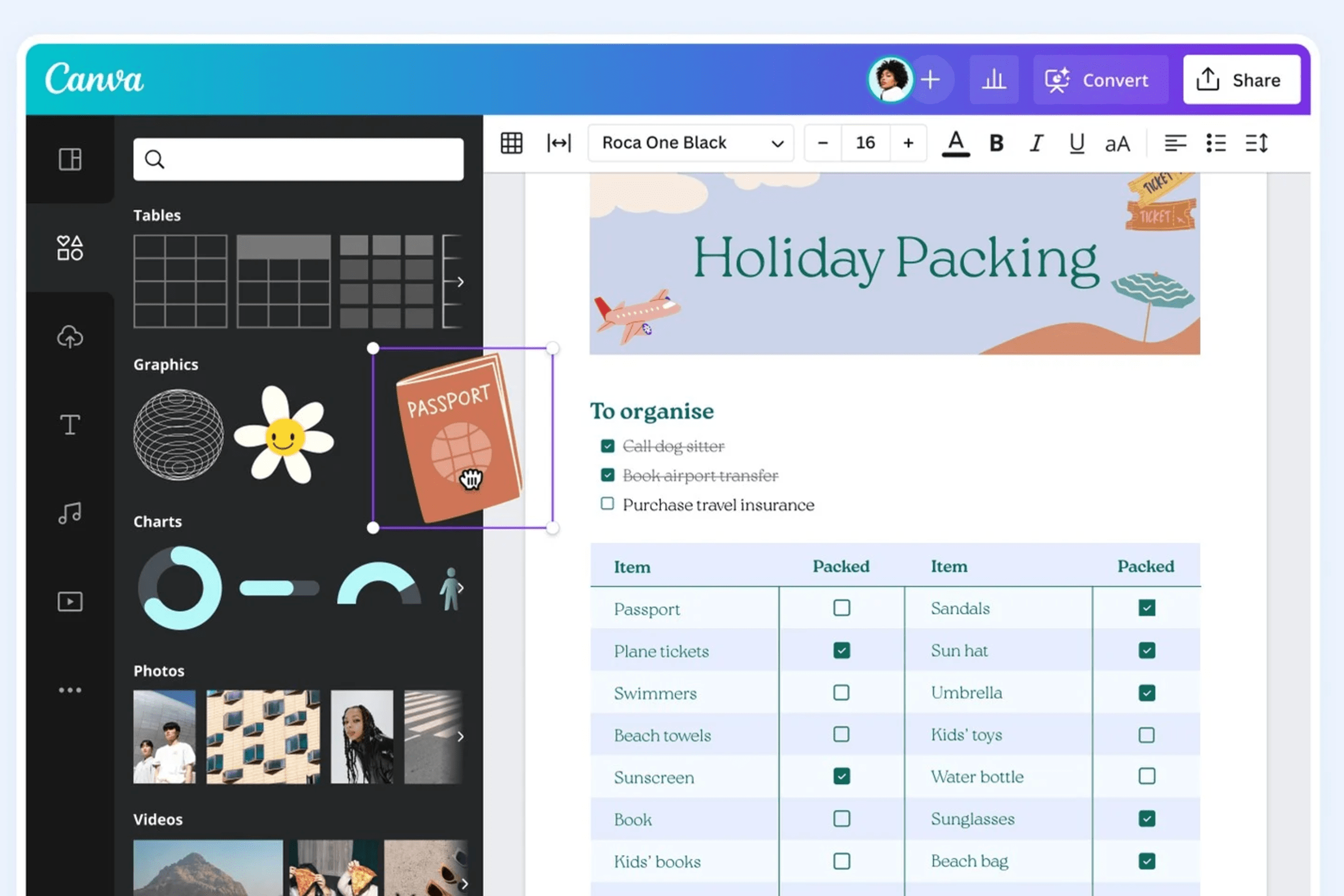Check the Purchase travel insurance checkbox
The width and height of the screenshot is (1344, 896).
click(x=607, y=503)
